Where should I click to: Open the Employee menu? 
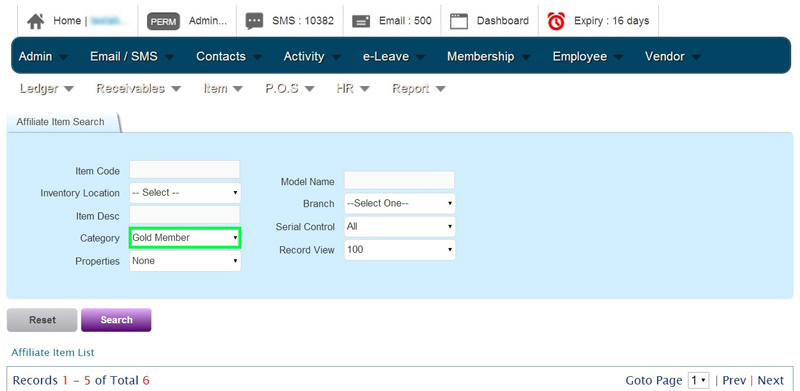[588, 56]
